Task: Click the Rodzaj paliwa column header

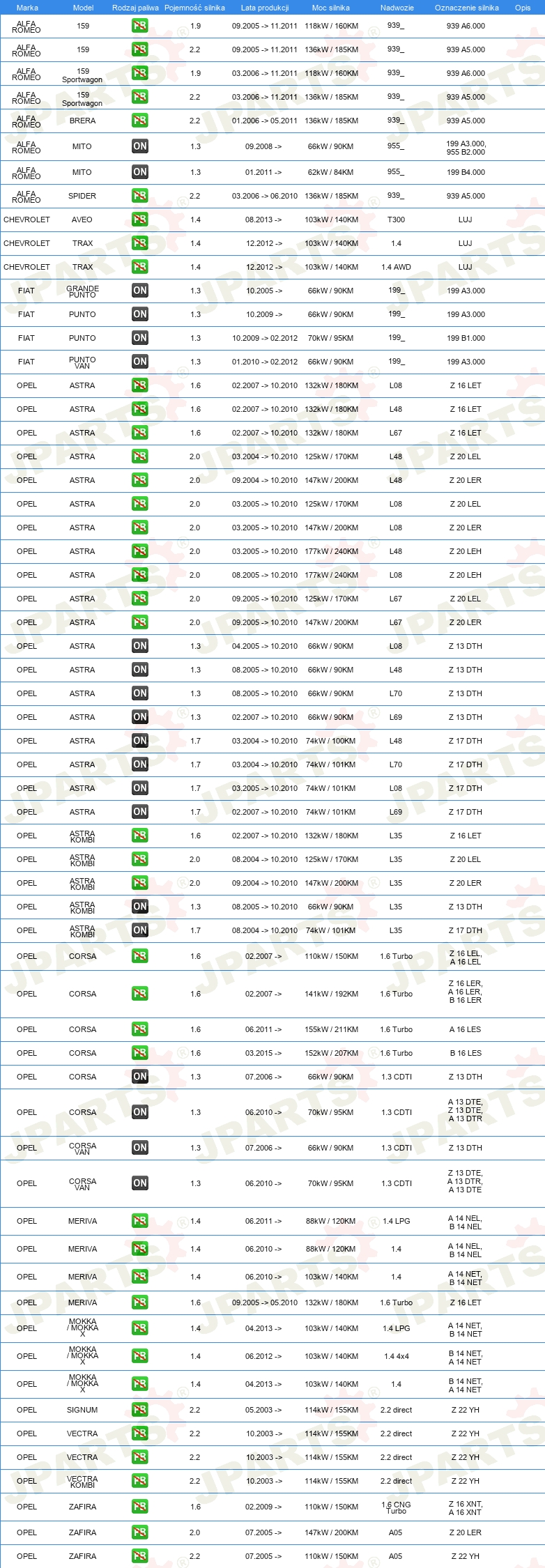Action: [135, 8]
